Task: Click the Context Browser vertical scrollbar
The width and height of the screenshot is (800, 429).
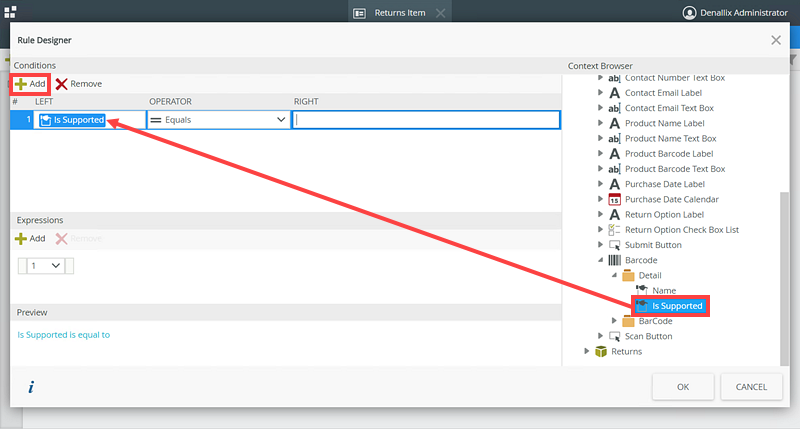Action: pyautogui.click(x=785, y=279)
